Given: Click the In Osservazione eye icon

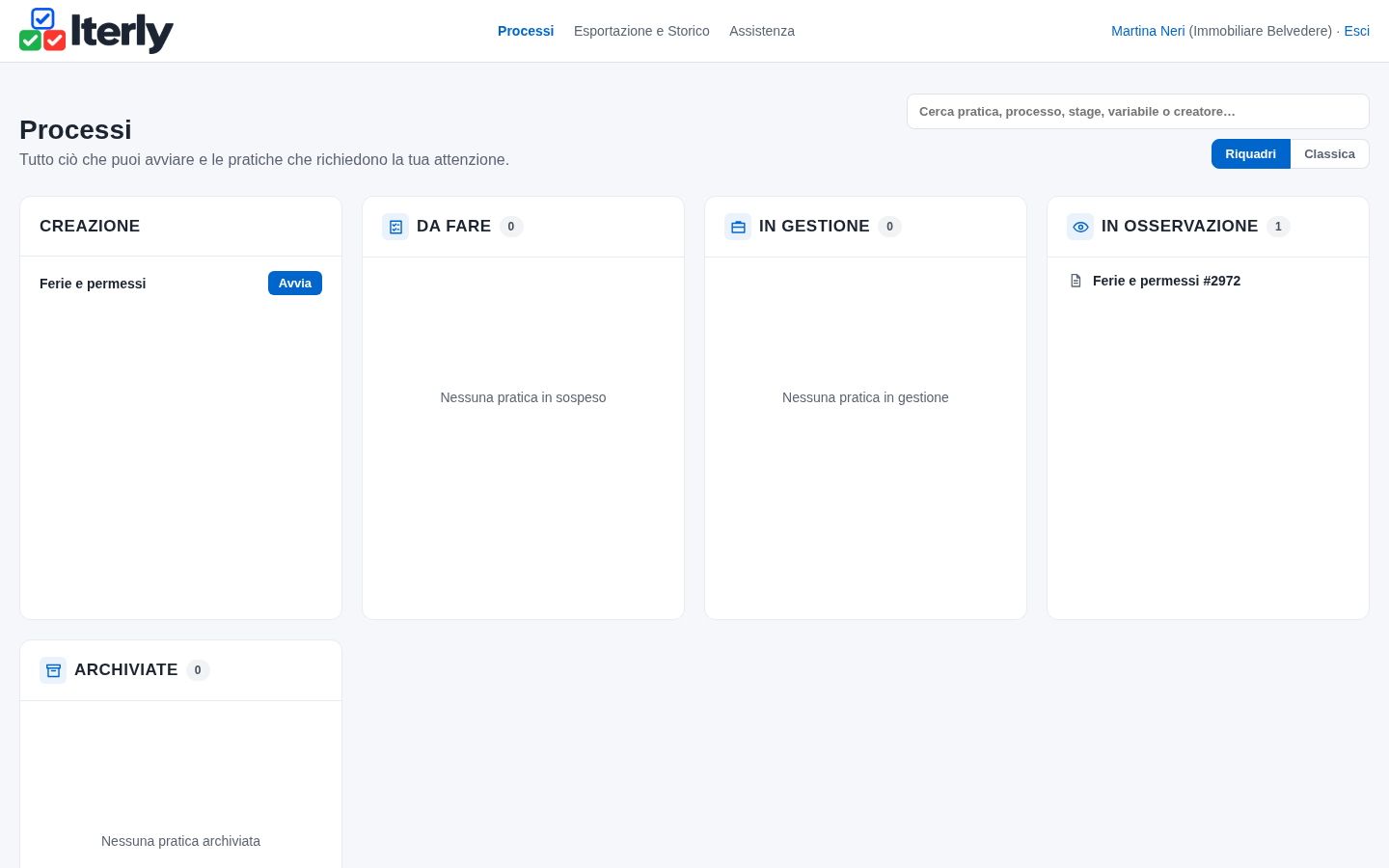Looking at the screenshot, I should click(x=1080, y=227).
